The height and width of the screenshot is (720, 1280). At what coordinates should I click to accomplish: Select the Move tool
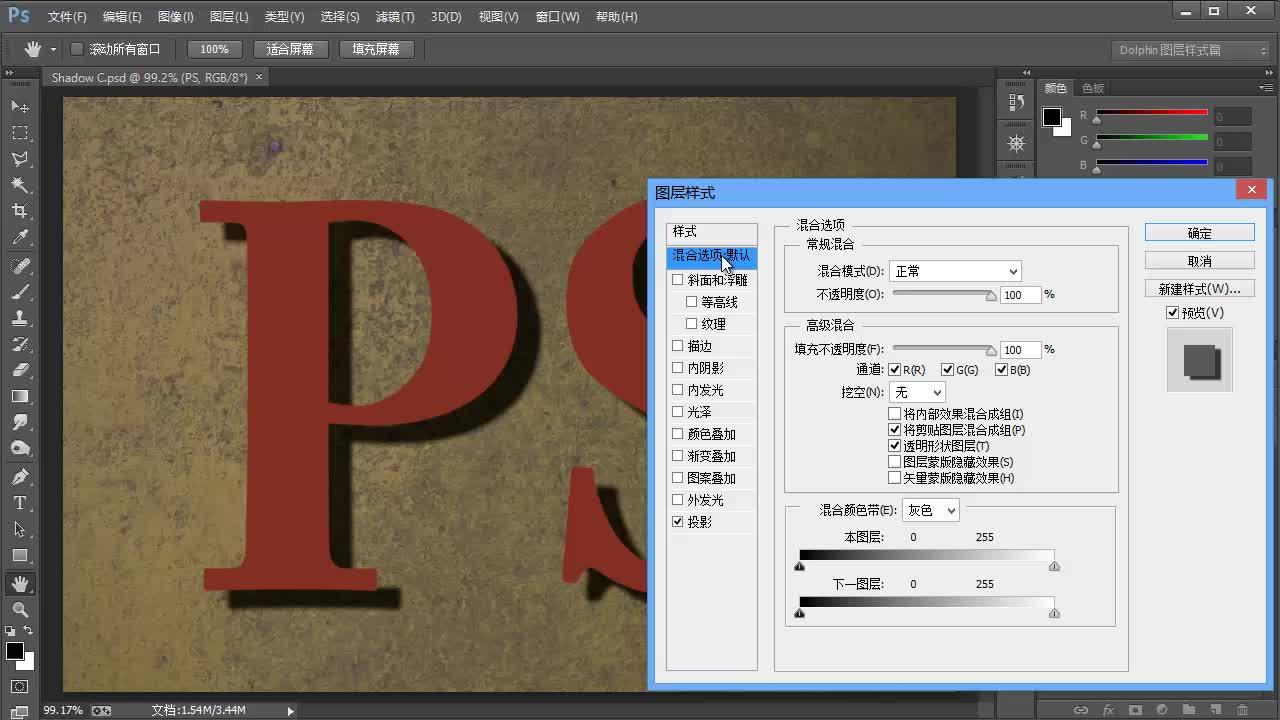point(20,107)
